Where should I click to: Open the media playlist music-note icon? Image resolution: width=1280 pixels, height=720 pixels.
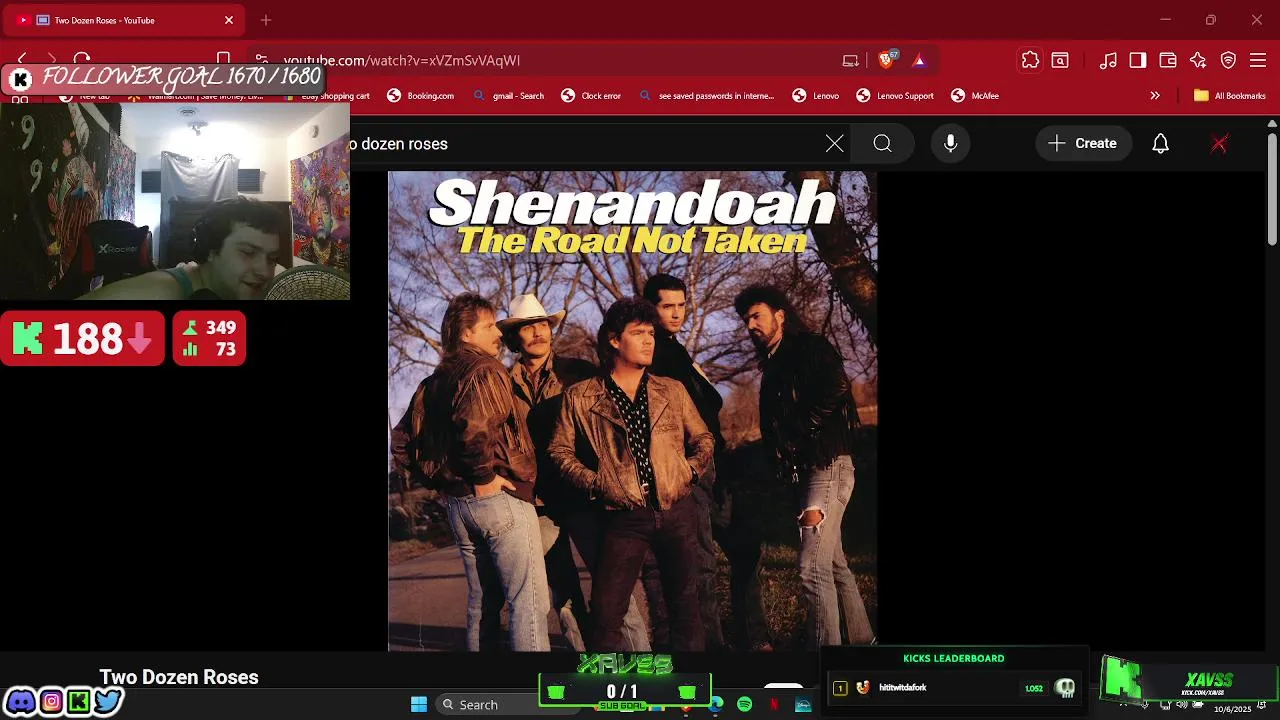pos(1108,60)
